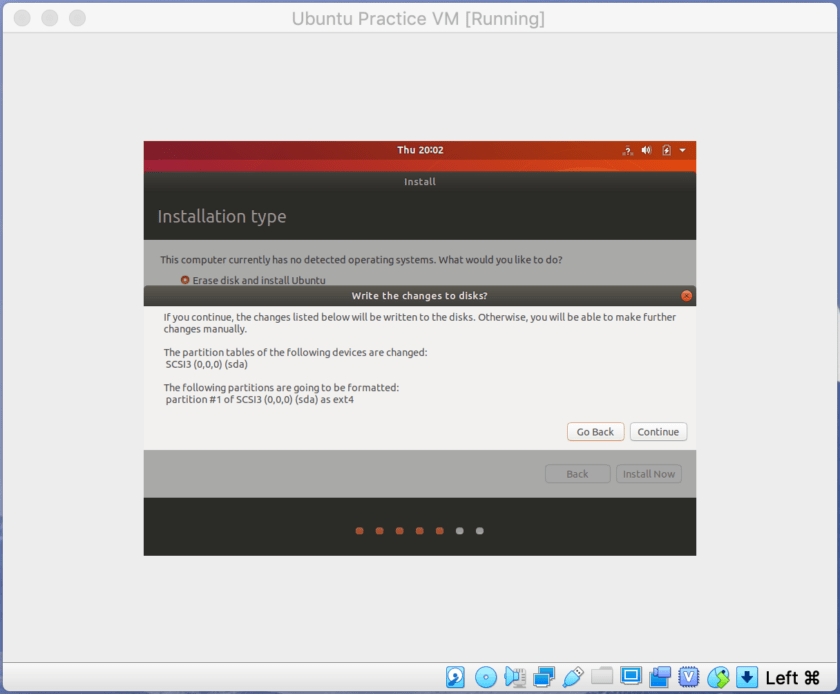Open the Thu 20:02 clock menu
This screenshot has width=840, height=694.
click(x=420, y=150)
